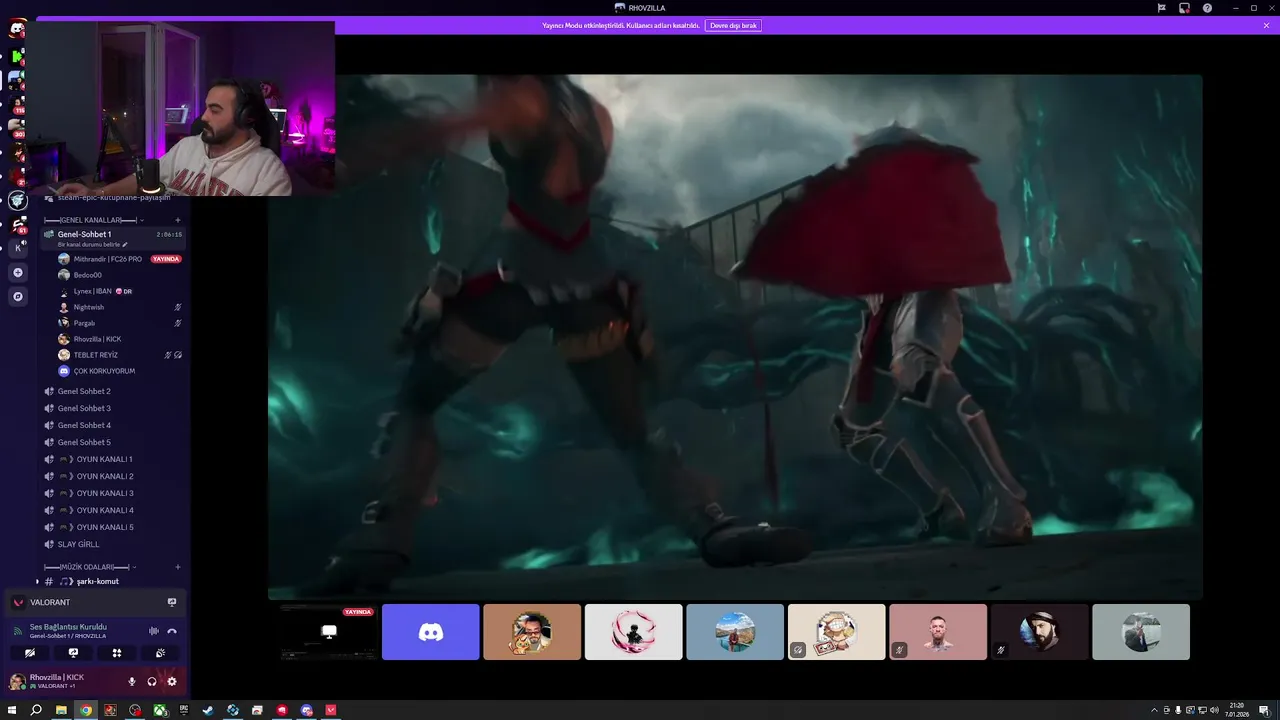Open Windows taskbar search
This screenshot has width=1280, height=720.
(36, 710)
